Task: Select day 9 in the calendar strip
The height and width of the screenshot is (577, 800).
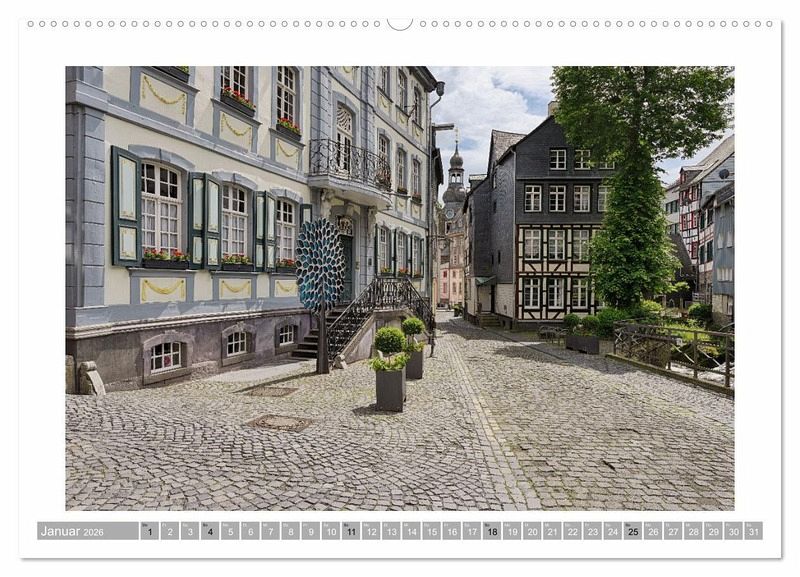Action: point(311,531)
